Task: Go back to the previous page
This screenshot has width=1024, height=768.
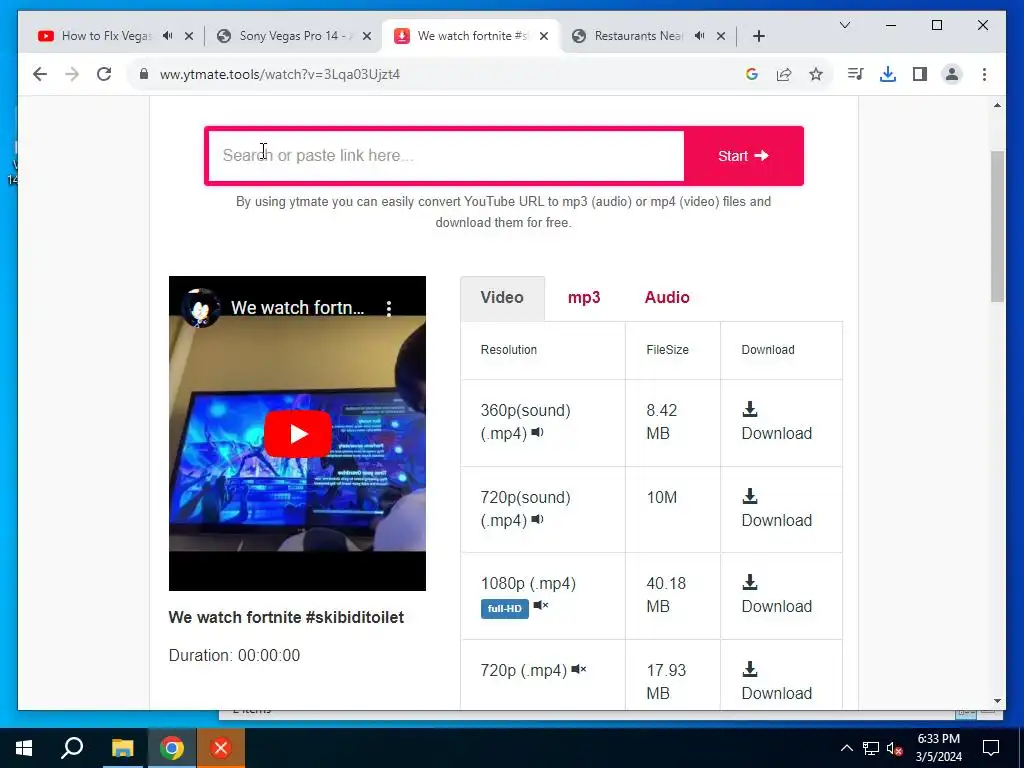Action: tap(40, 74)
